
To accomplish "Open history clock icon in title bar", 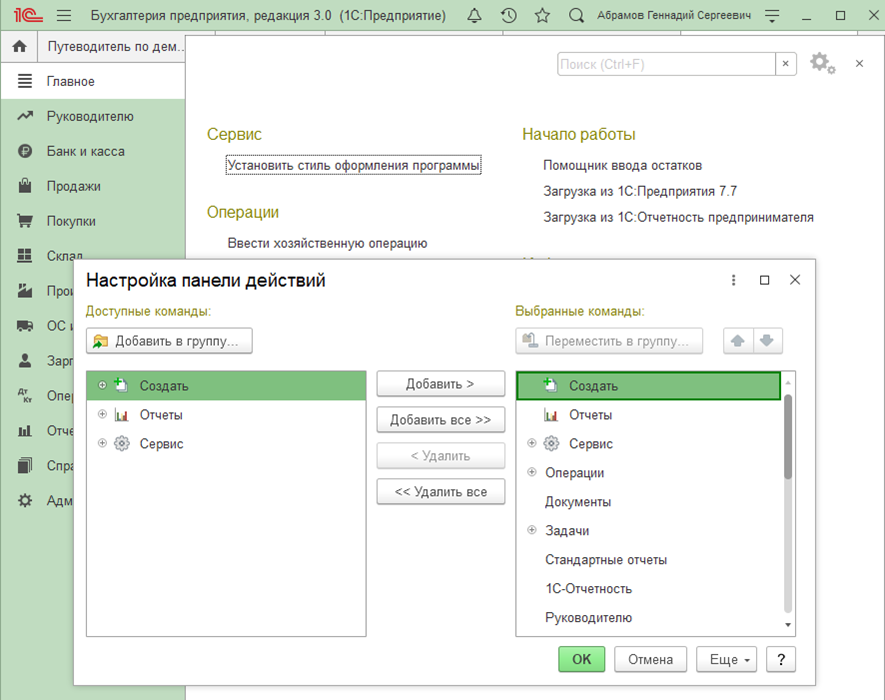I will tap(509, 15).
